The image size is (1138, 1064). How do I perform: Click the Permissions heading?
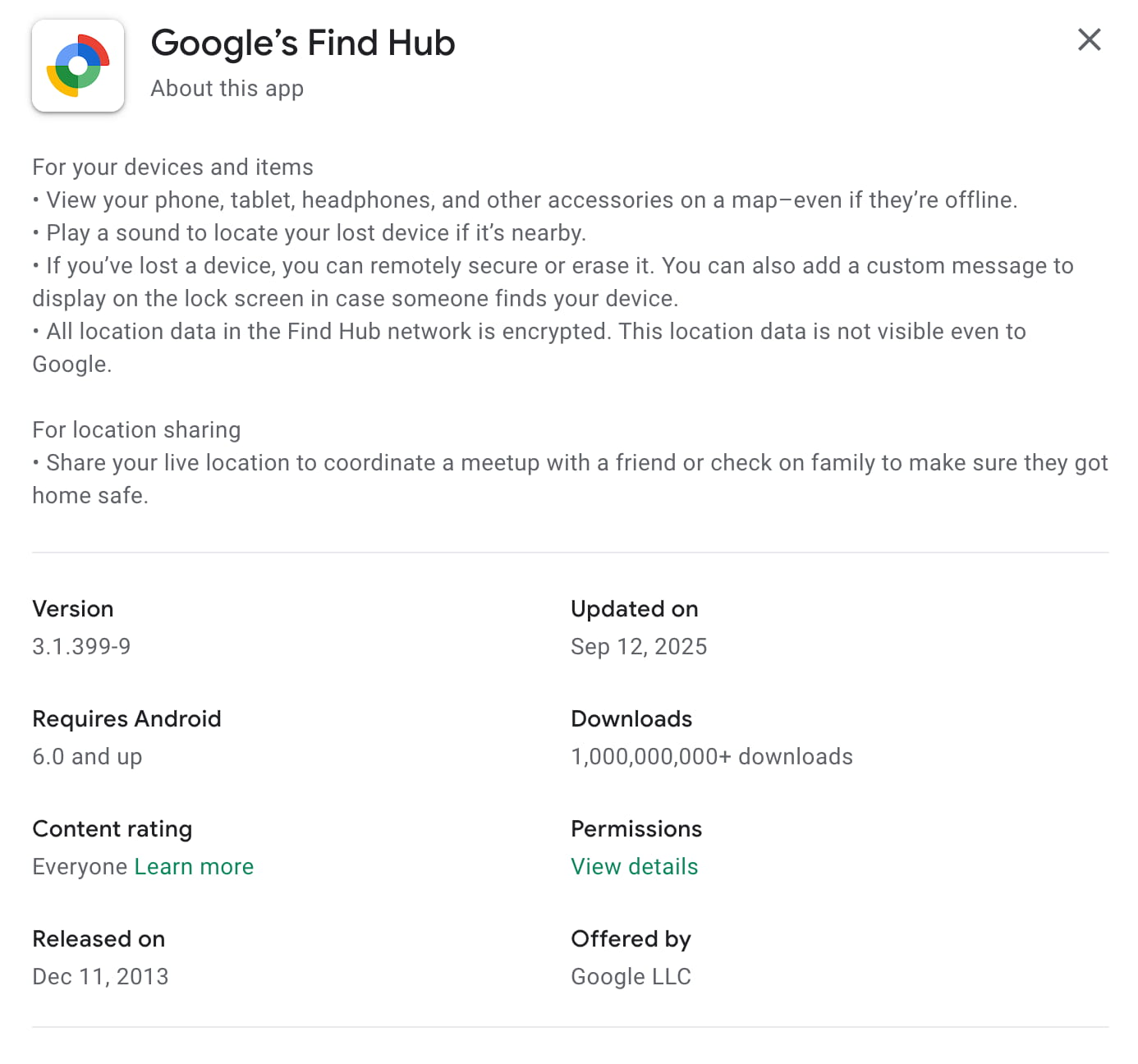[x=636, y=828]
